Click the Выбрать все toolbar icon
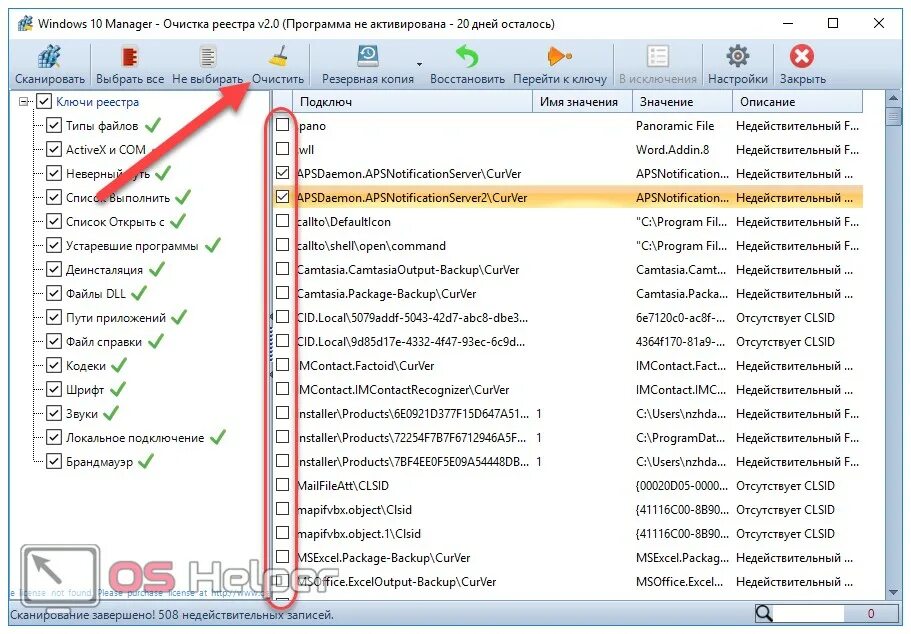Image resolution: width=911 pixels, height=634 pixels. (129, 57)
